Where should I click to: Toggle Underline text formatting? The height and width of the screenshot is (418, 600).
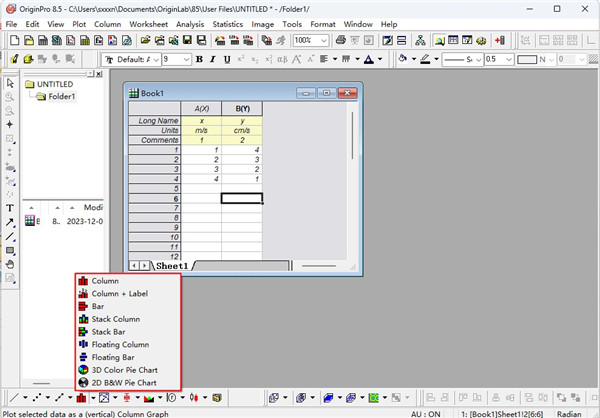click(x=227, y=59)
